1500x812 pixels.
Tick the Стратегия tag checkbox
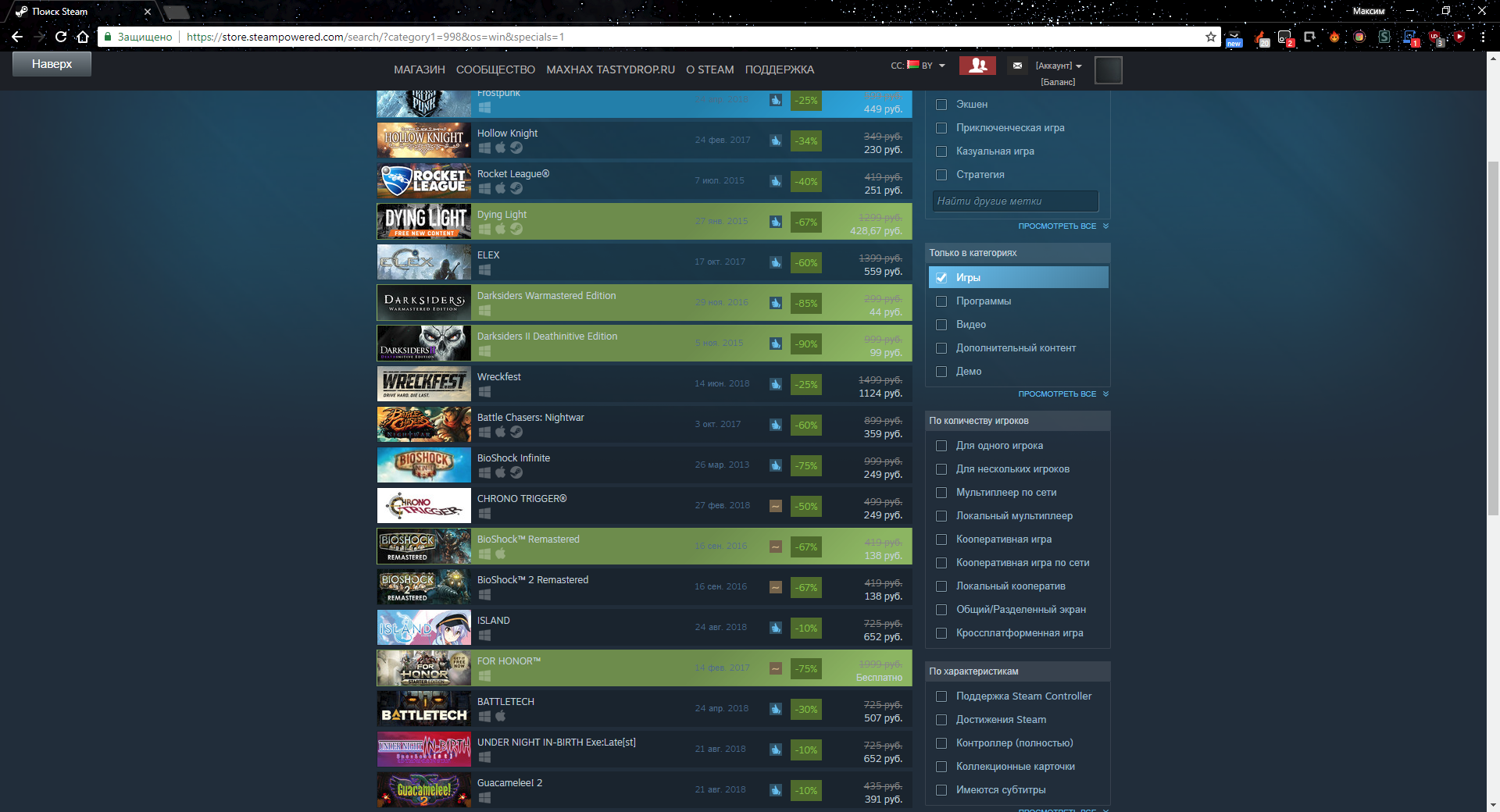pyautogui.click(x=941, y=175)
